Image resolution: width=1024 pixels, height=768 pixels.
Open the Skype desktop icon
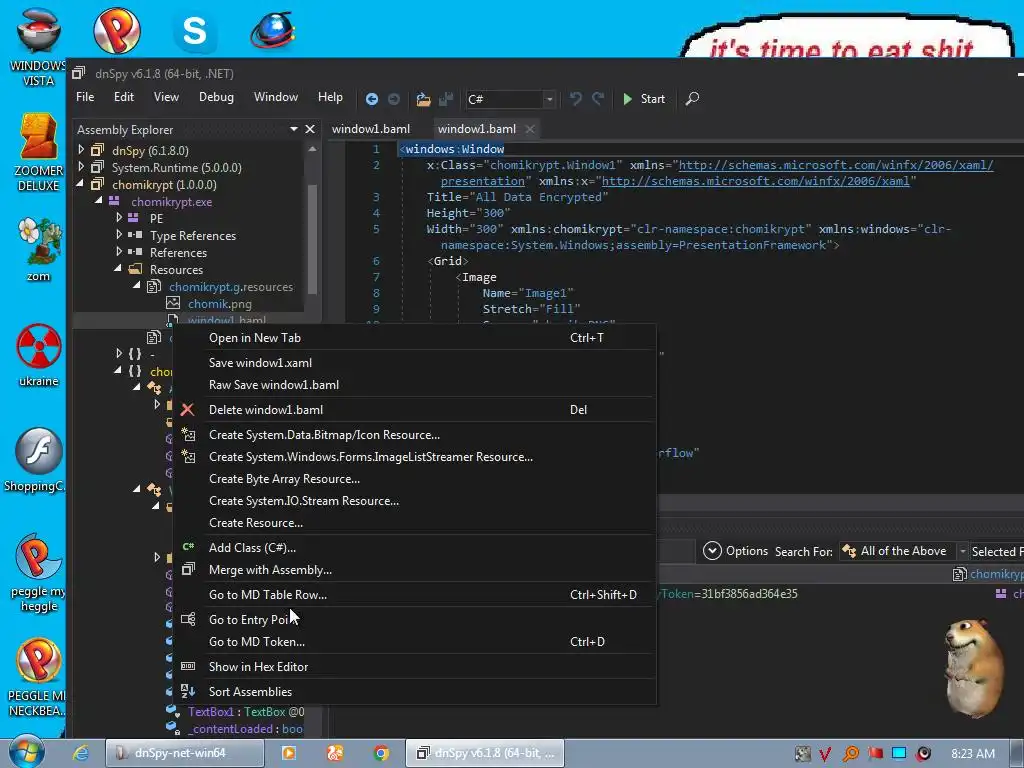(x=194, y=31)
